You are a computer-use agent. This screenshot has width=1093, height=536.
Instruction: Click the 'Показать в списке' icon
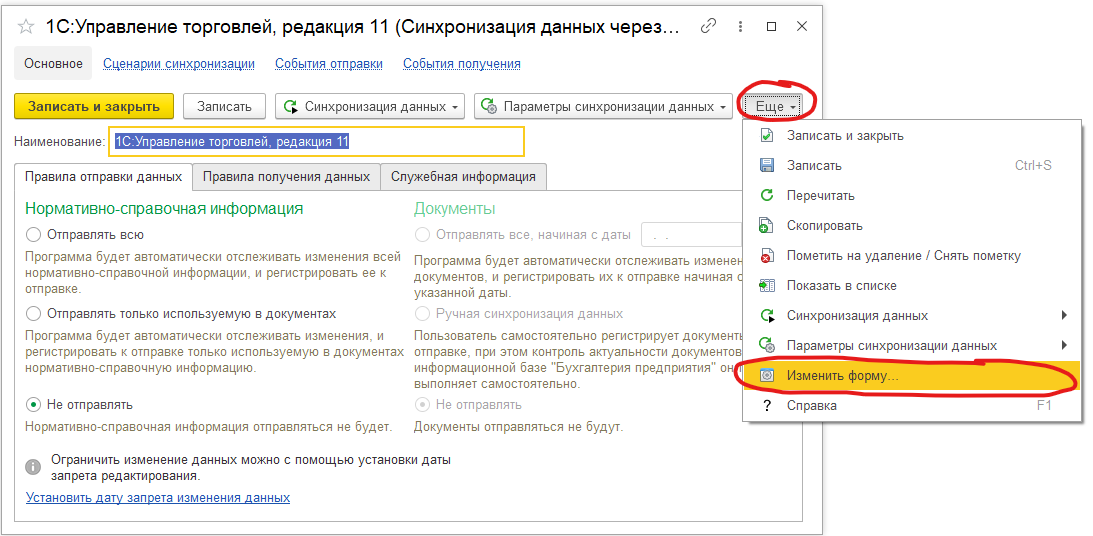coord(767,285)
